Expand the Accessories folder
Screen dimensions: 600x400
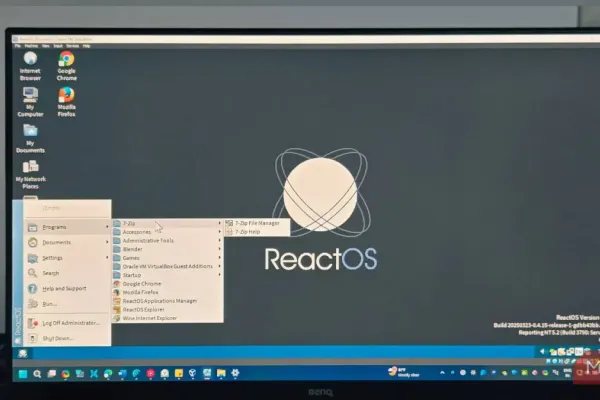168,232
